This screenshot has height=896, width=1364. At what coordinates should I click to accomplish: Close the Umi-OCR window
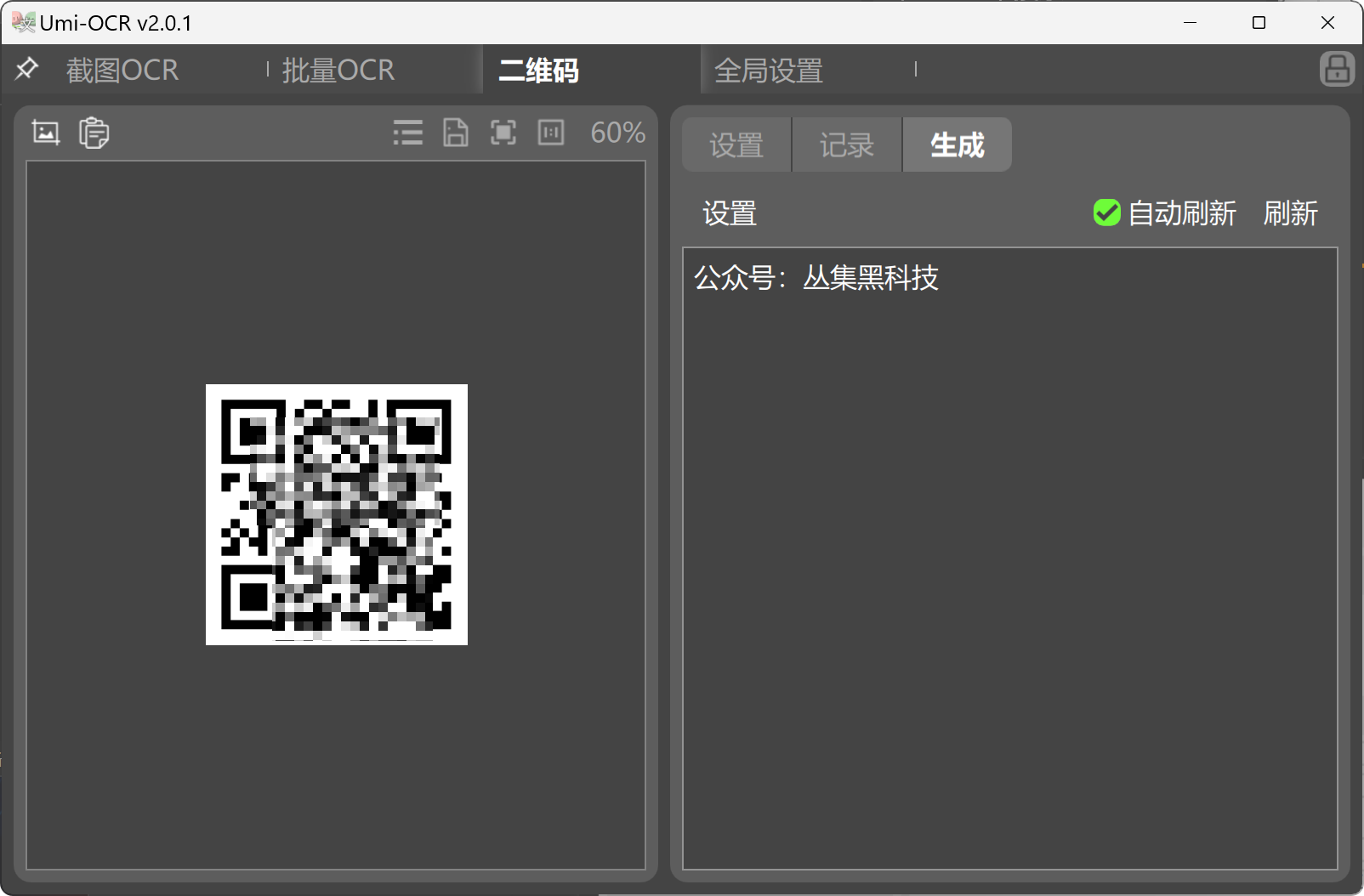tap(1328, 23)
